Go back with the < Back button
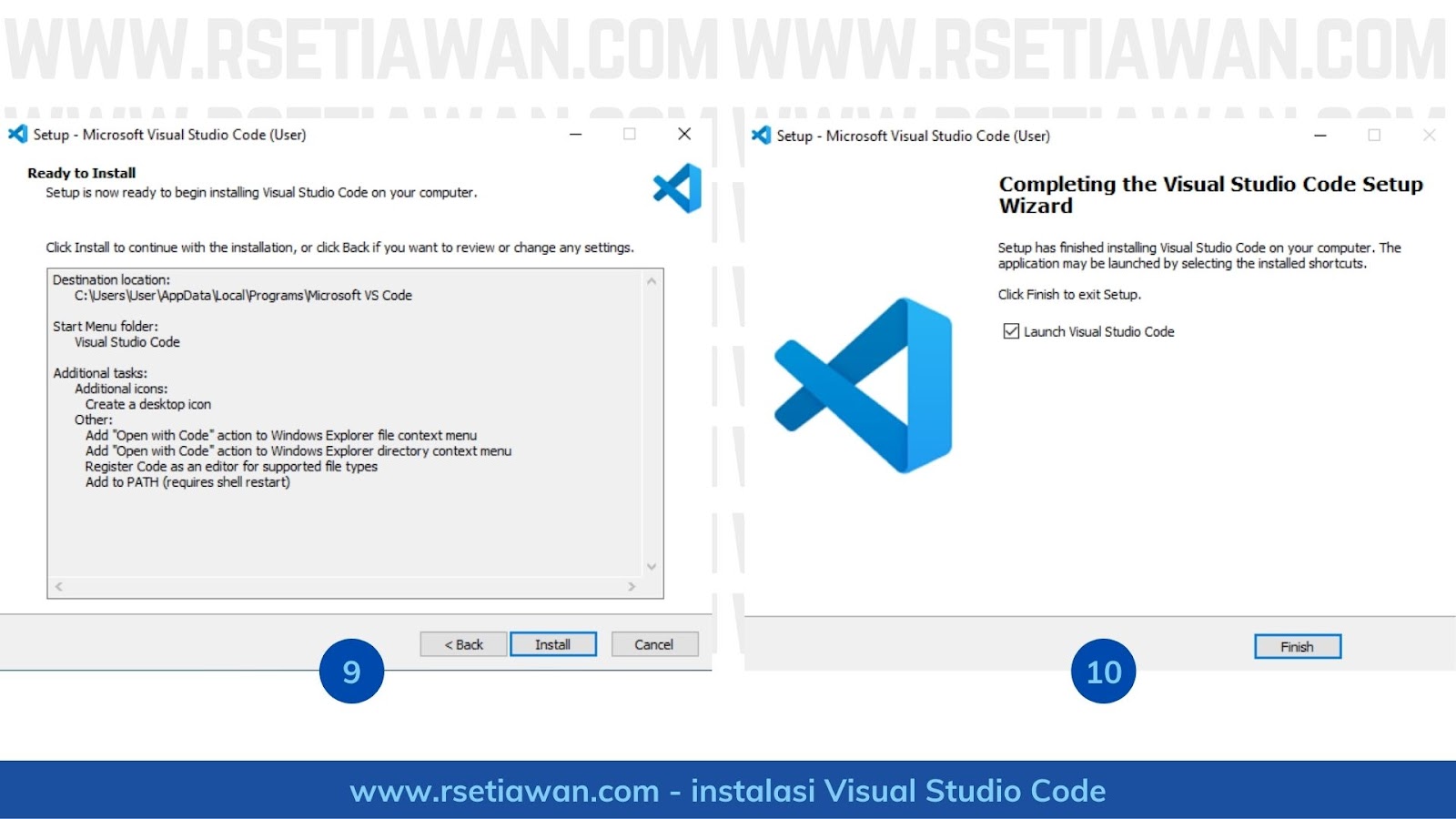Image resolution: width=1456 pixels, height=819 pixels. tap(463, 644)
